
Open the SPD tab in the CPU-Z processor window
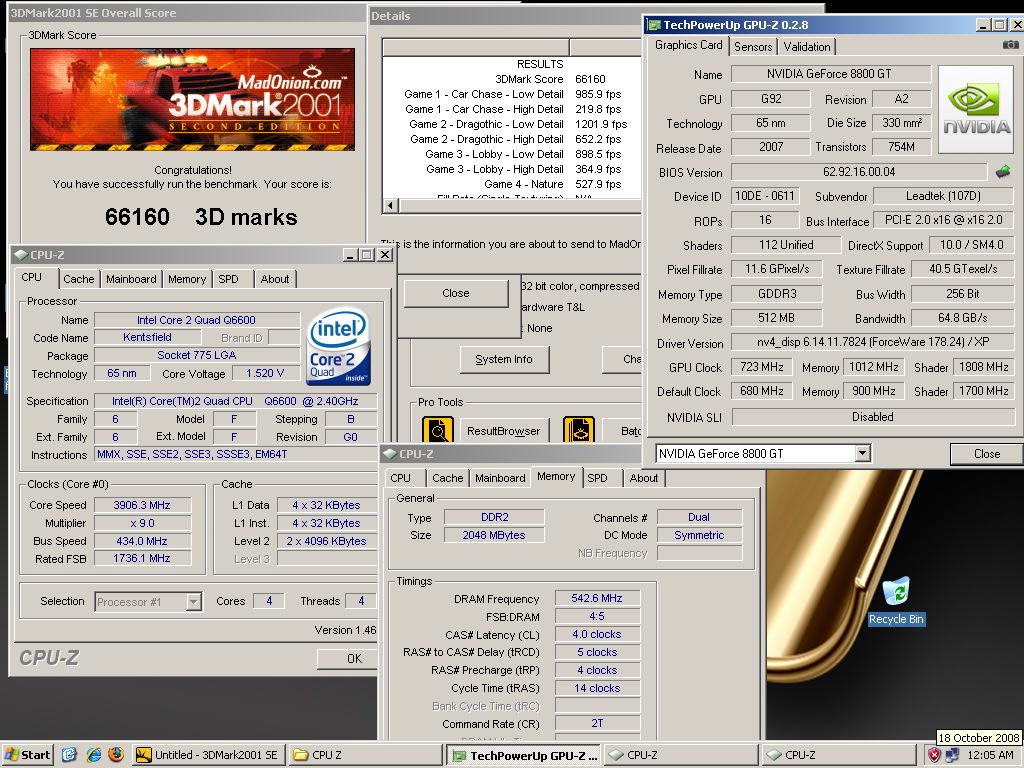(x=228, y=279)
